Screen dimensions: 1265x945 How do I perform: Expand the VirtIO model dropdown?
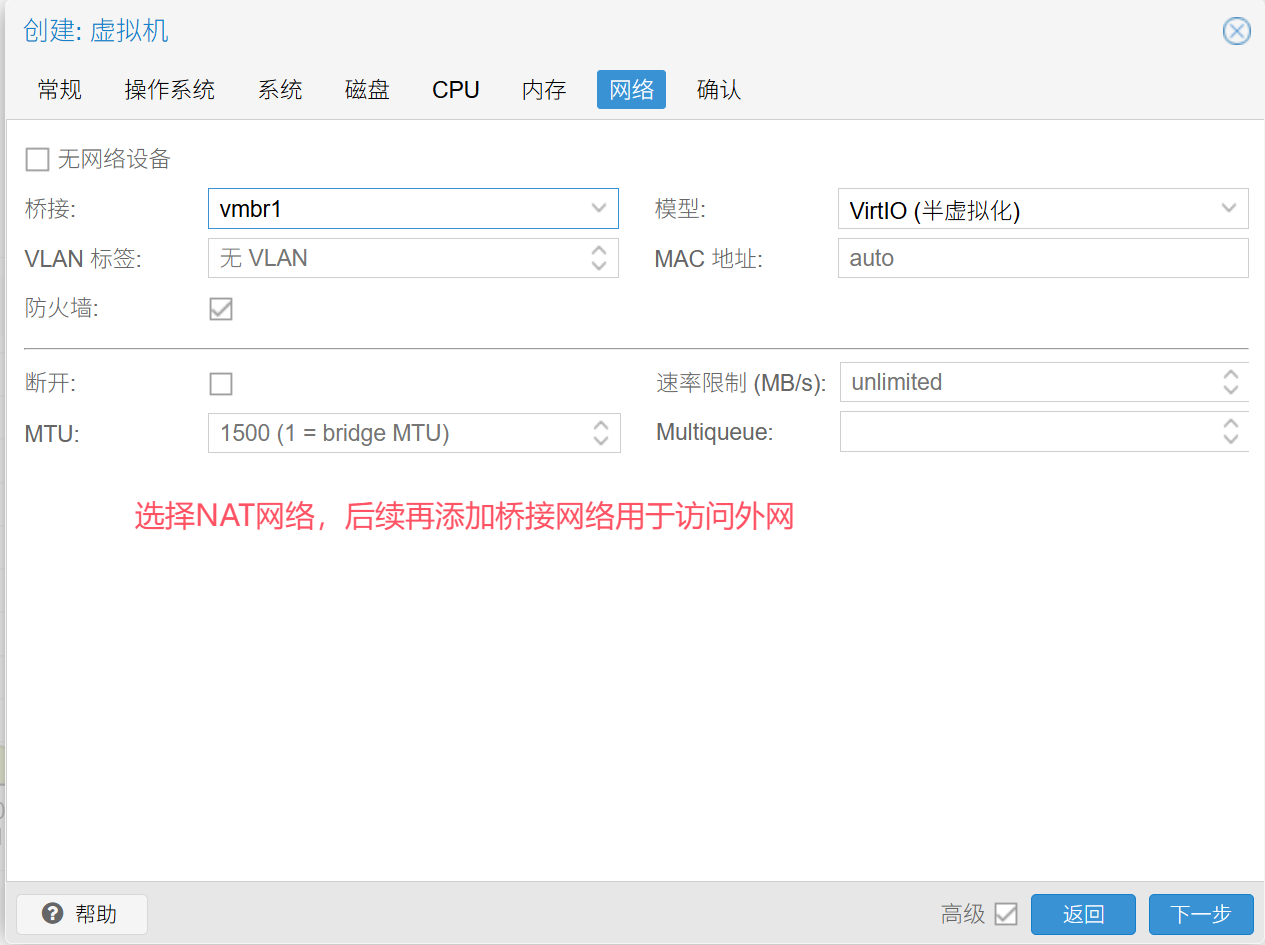(x=1229, y=209)
